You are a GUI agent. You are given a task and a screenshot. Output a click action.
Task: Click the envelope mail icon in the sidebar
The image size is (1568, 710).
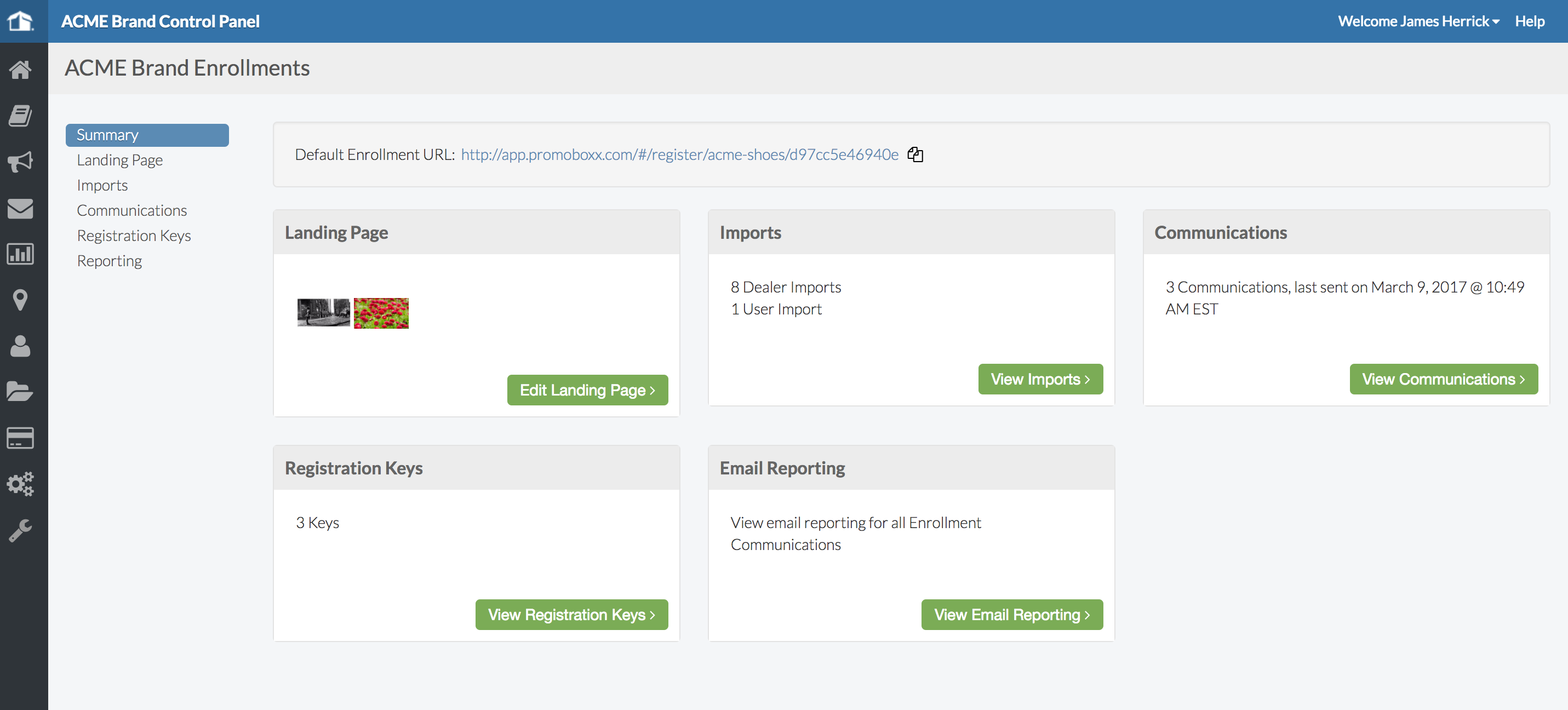click(x=20, y=208)
